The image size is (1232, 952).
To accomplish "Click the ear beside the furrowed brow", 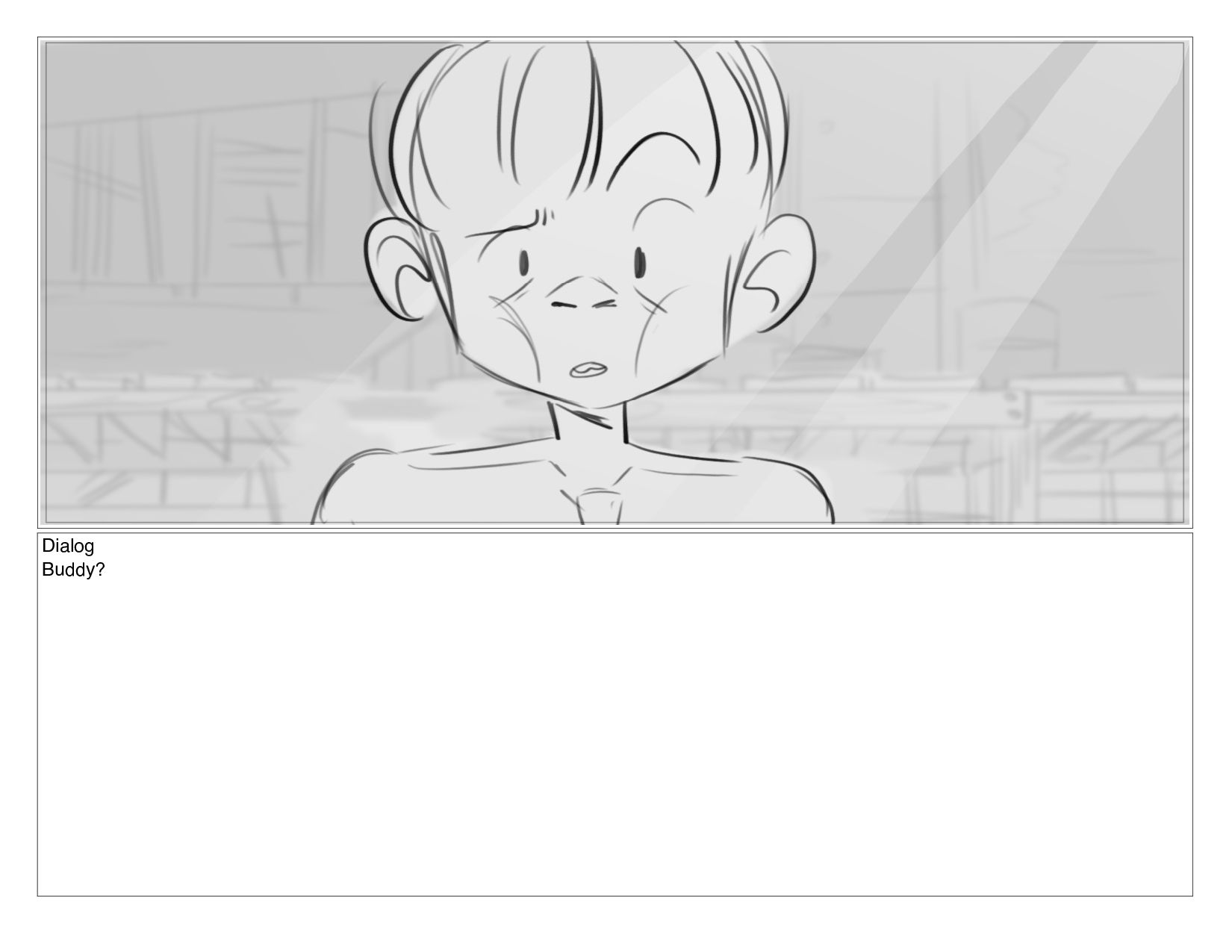I will click(403, 269).
